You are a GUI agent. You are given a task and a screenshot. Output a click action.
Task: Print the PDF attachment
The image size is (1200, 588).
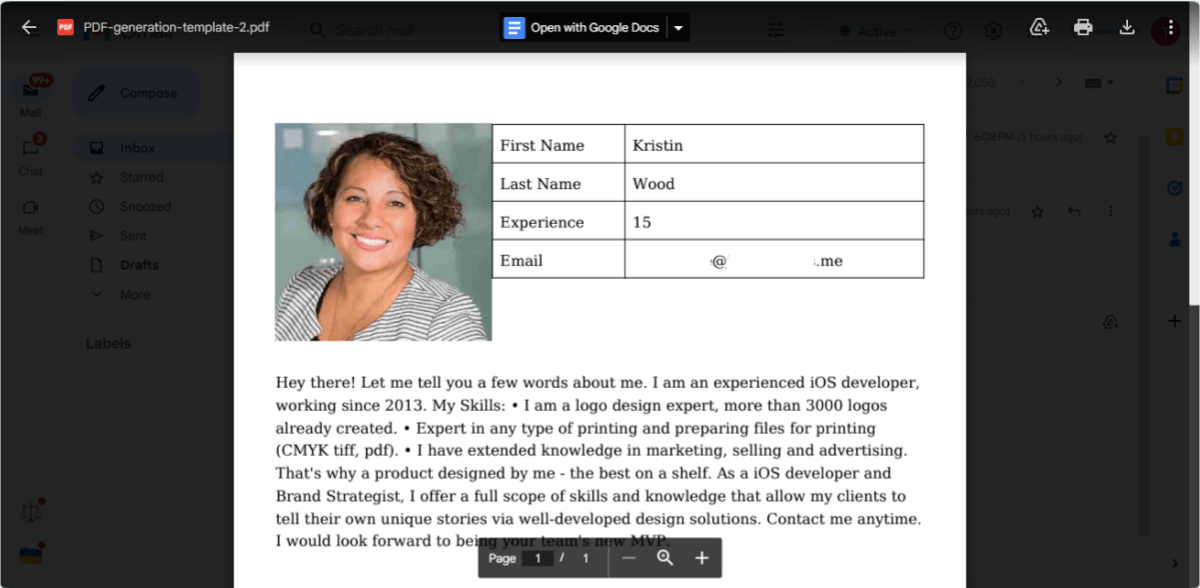click(1083, 29)
